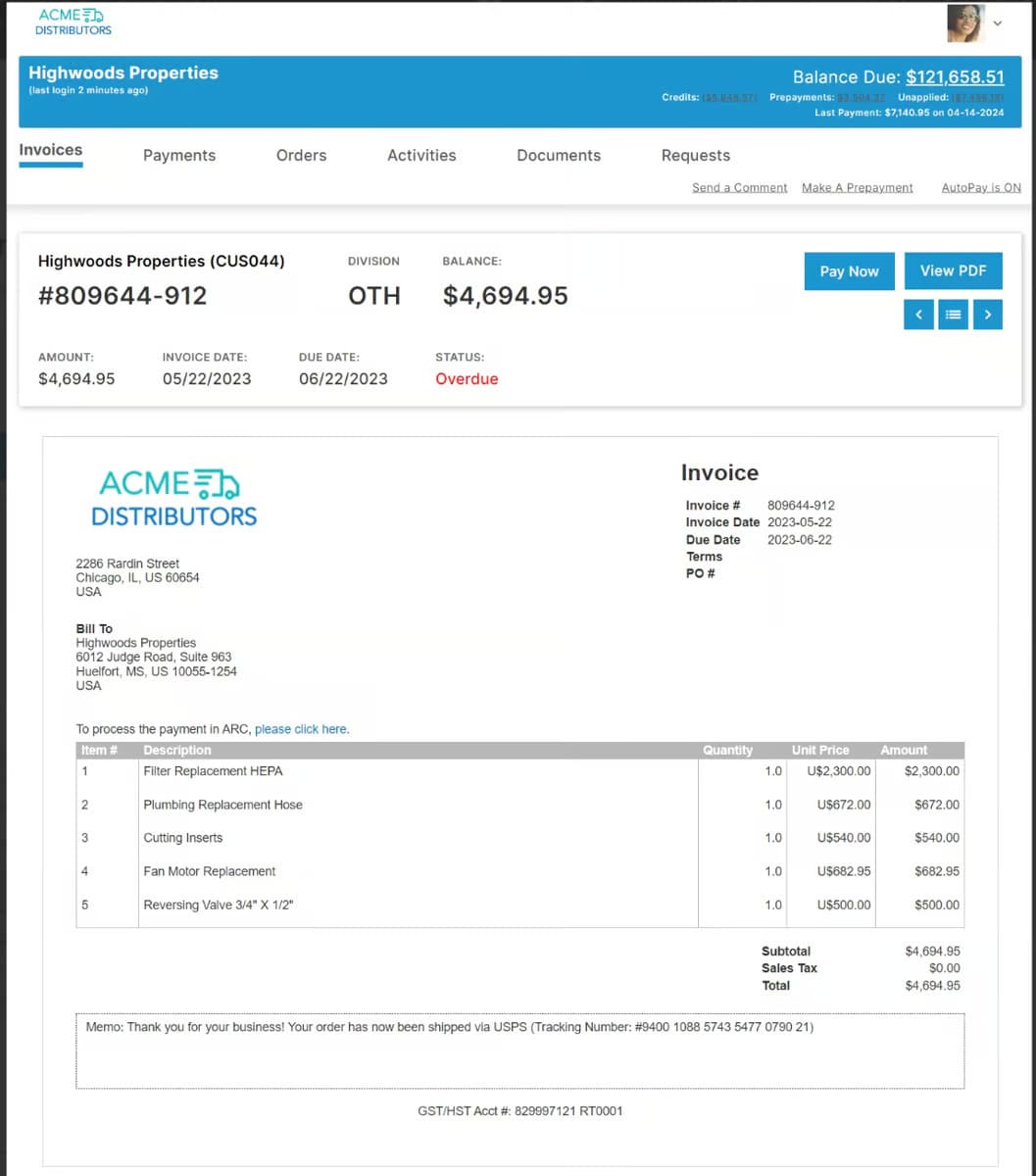The height and width of the screenshot is (1176, 1036).
Task: Click the Fan Motor Replacement description
Action: [x=210, y=871]
